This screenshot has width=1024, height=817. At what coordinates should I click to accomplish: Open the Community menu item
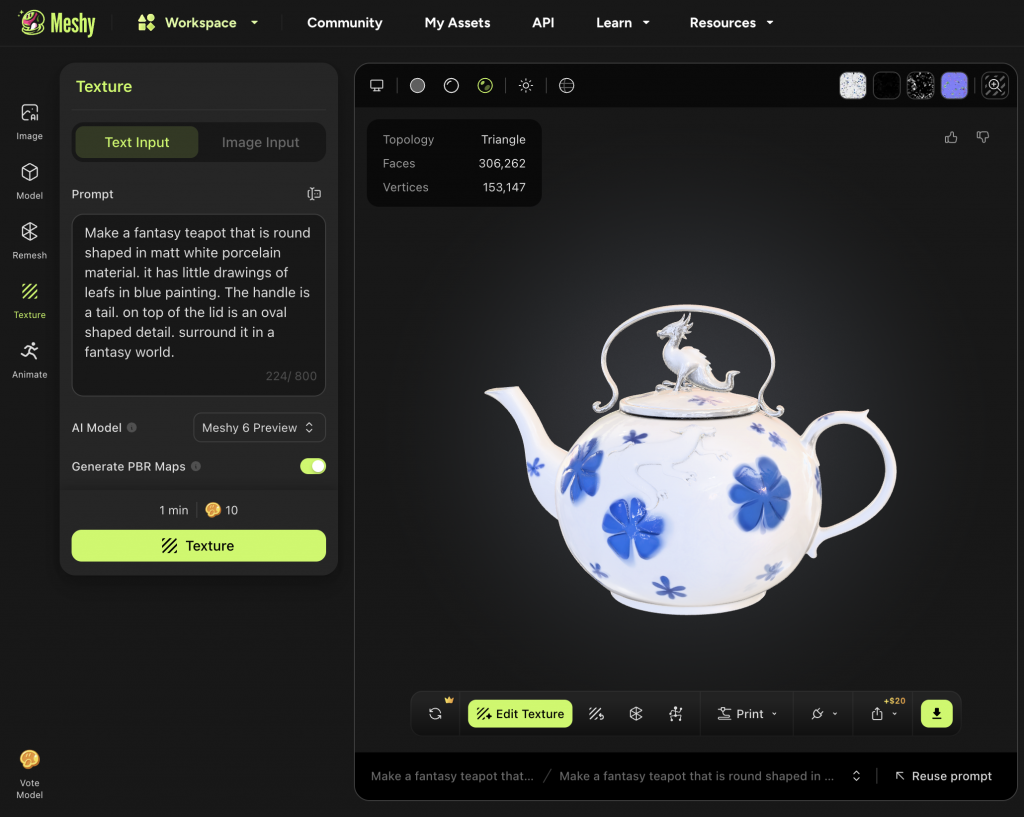[344, 22]
